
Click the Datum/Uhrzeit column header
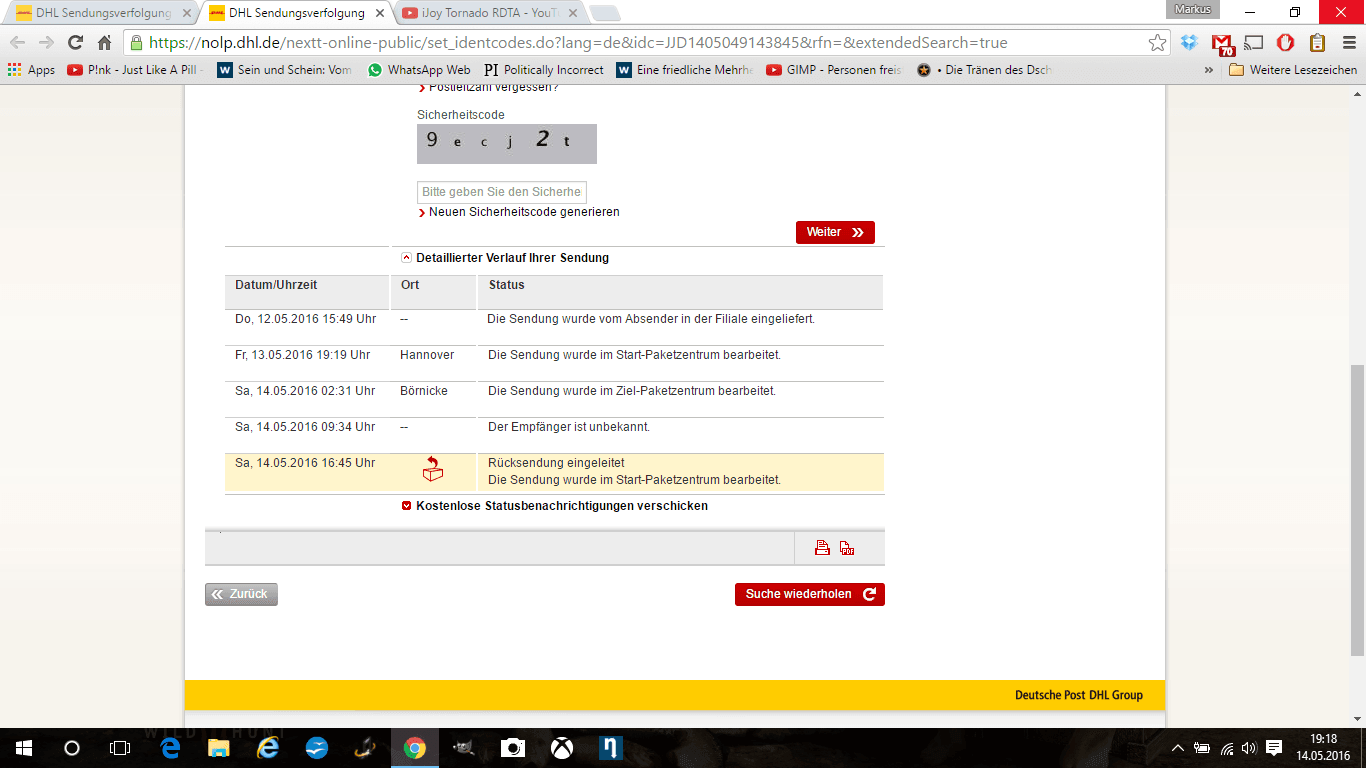276,285
